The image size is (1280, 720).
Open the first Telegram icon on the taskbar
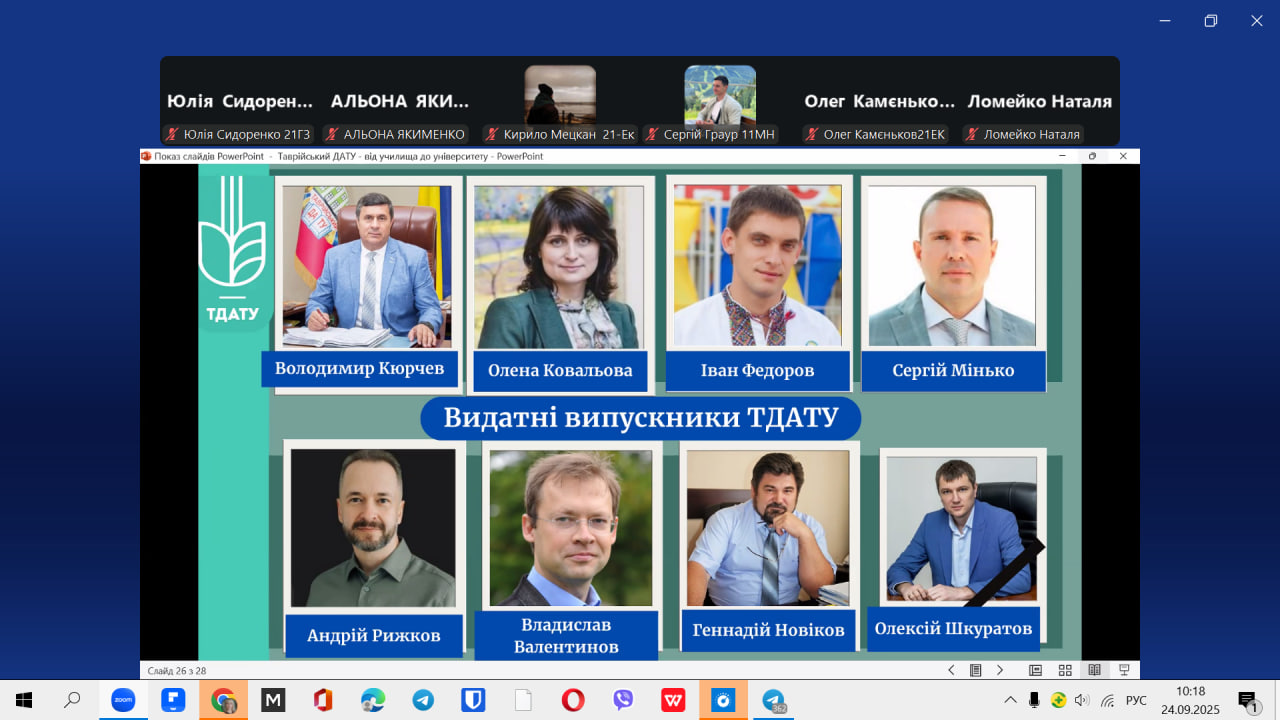pos(423,700)
